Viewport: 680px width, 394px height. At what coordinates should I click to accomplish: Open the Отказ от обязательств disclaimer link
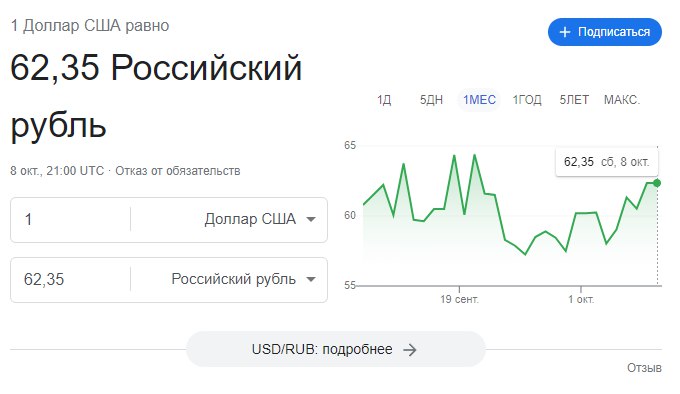coord(178,171)
